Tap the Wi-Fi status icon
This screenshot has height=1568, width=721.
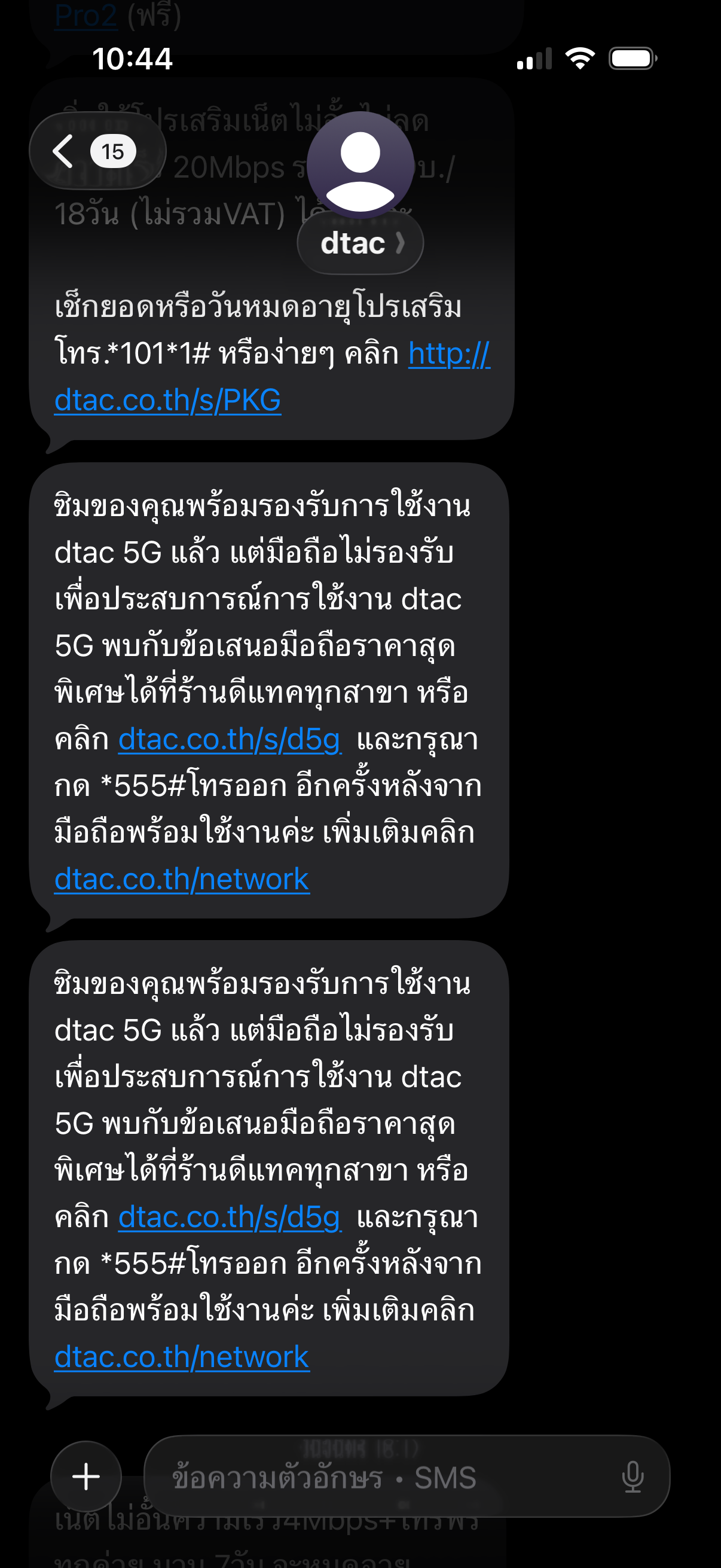(x=580, y=59)
